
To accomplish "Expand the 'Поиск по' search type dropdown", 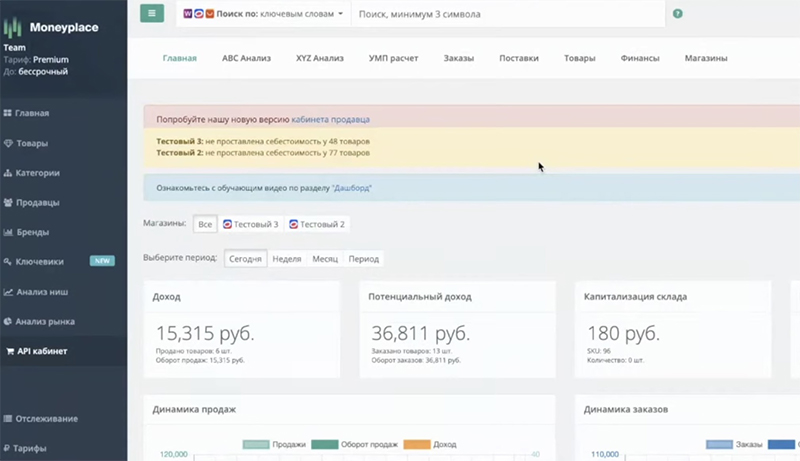I will 264,14.
